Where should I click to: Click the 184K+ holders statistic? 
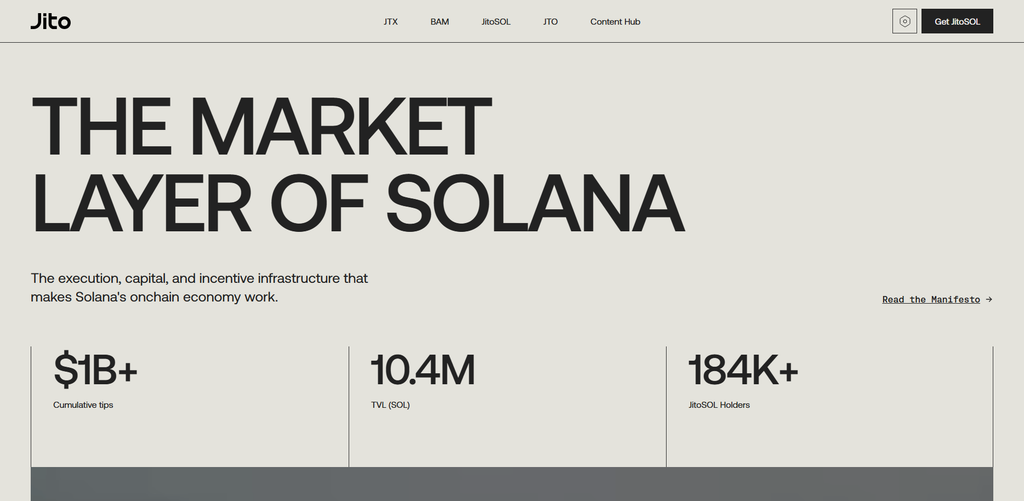[x=743, y=370]
